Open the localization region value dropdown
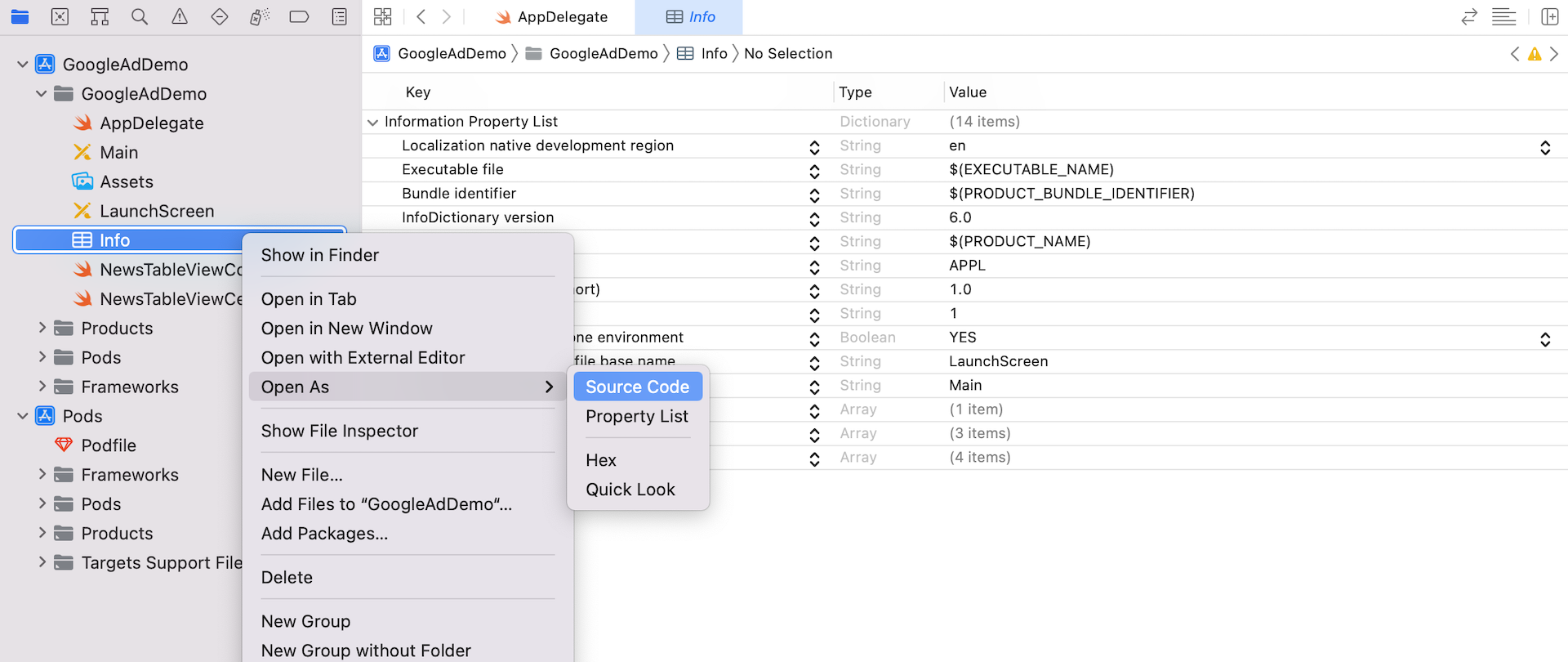The height and width of the screenshot is (662, 1568). (1544, 146)
